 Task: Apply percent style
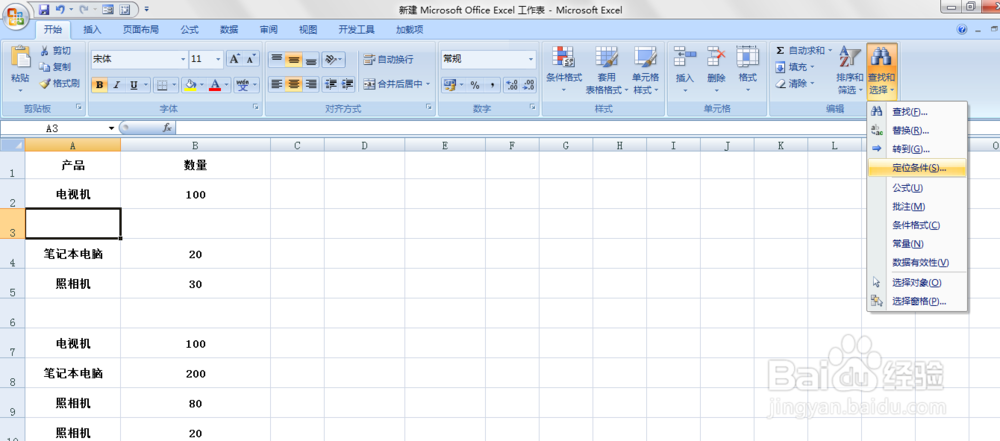click(474, 85)
